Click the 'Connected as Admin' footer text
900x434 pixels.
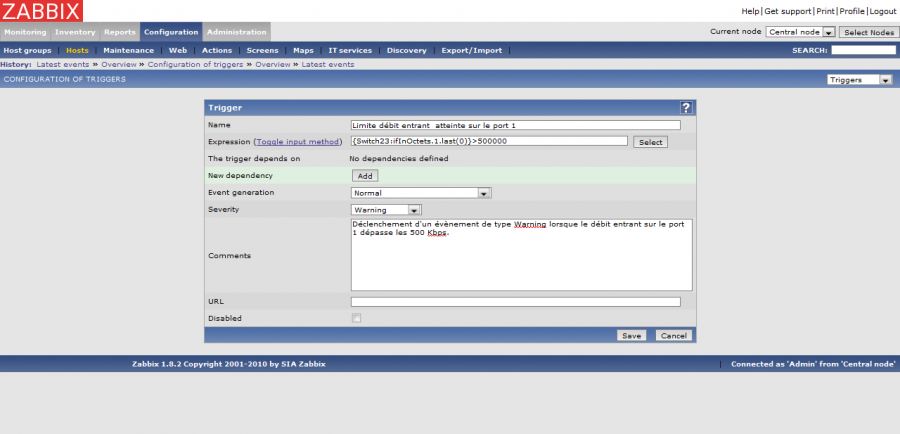point(813,364)
